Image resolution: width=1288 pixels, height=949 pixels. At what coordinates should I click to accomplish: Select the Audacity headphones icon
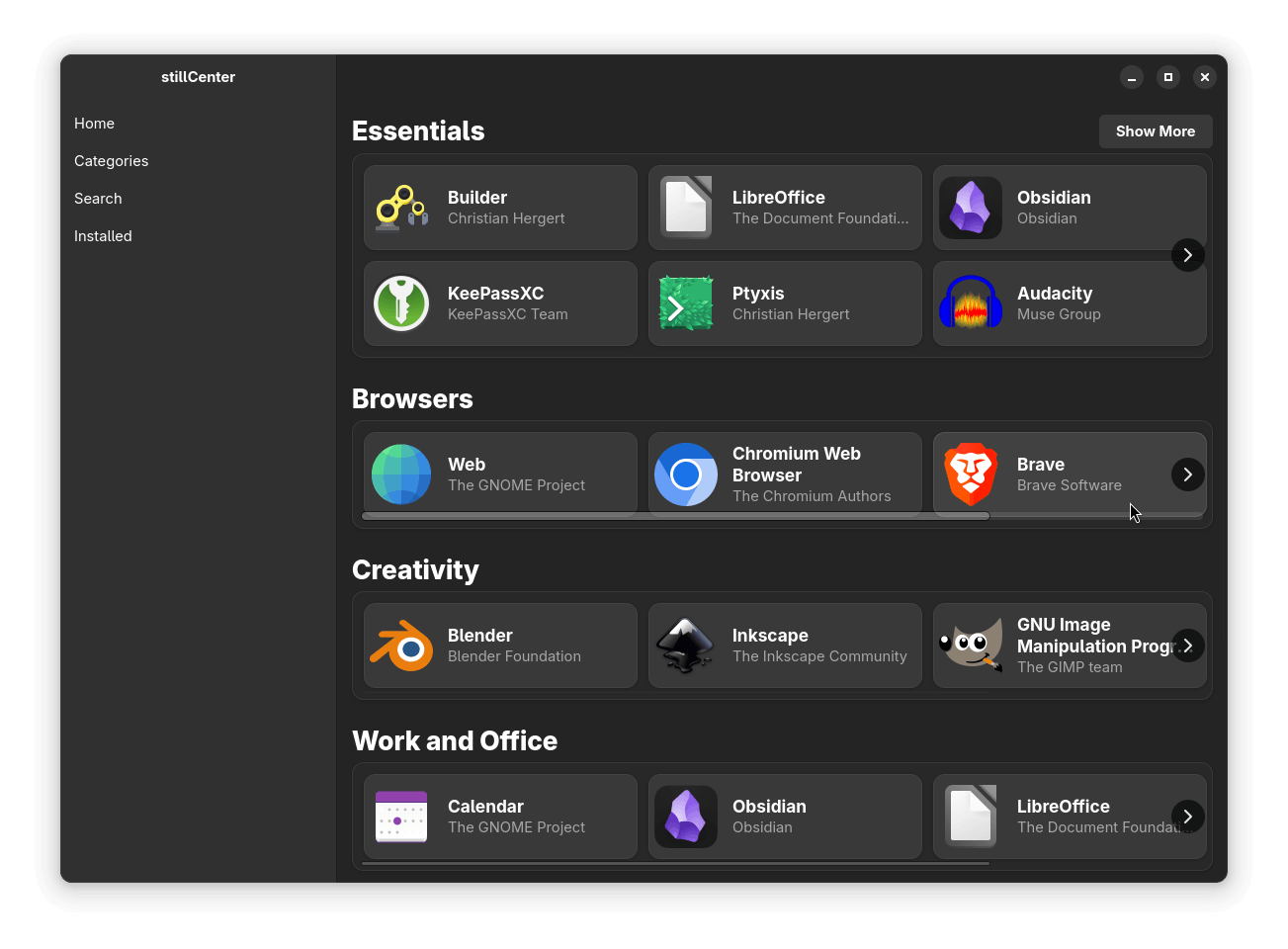point(971,303)
